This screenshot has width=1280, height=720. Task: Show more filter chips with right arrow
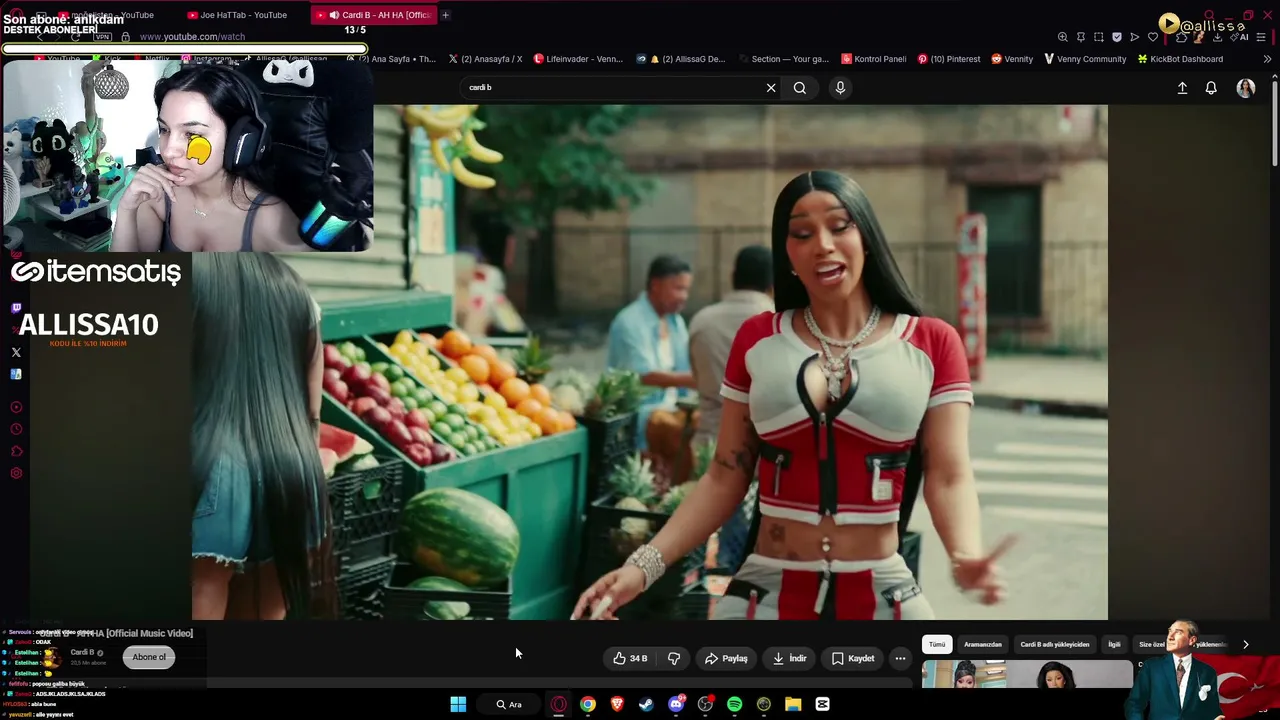(1245, 644)
